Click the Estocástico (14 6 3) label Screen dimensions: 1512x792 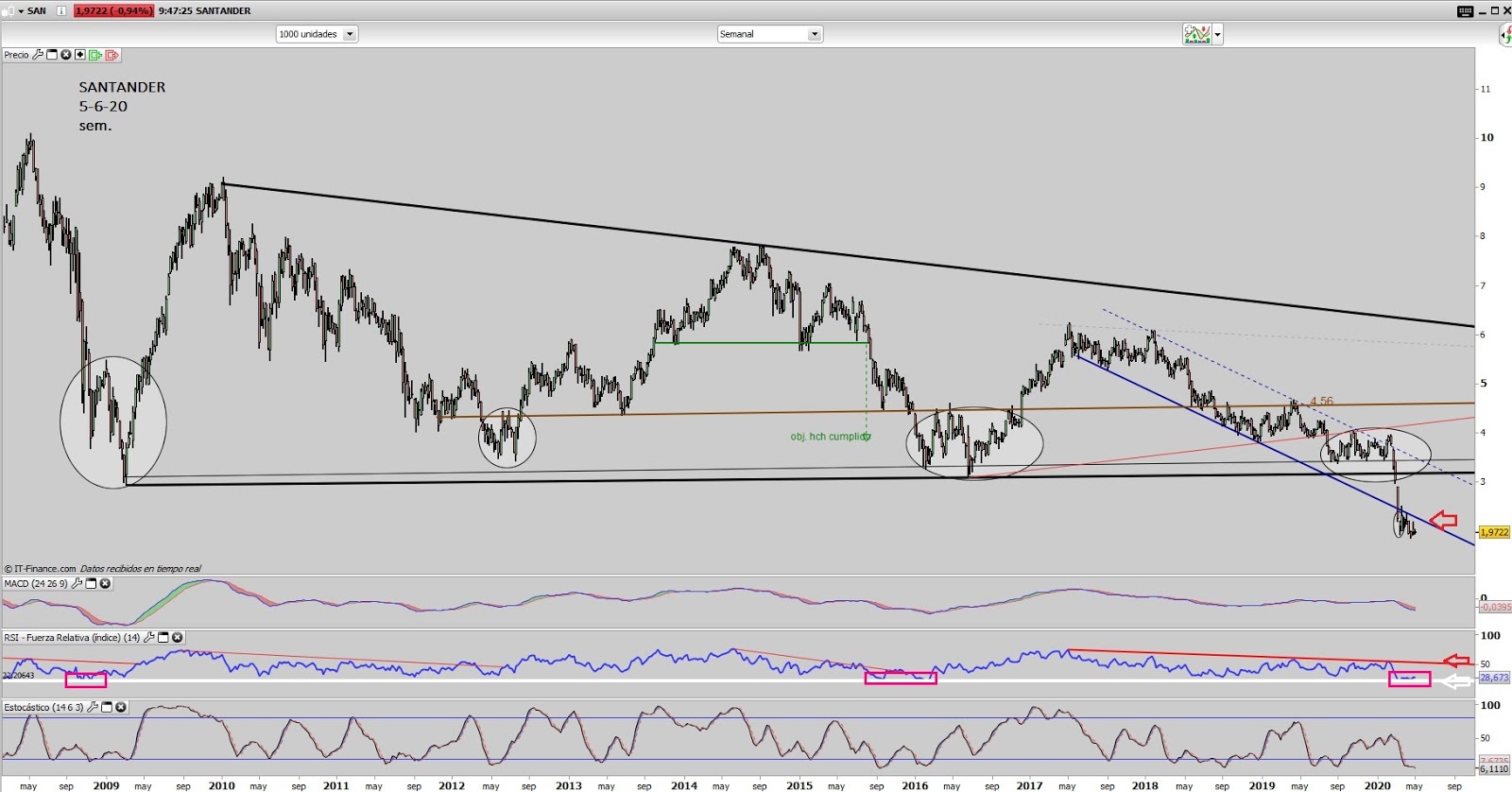(x=43, y=707)
